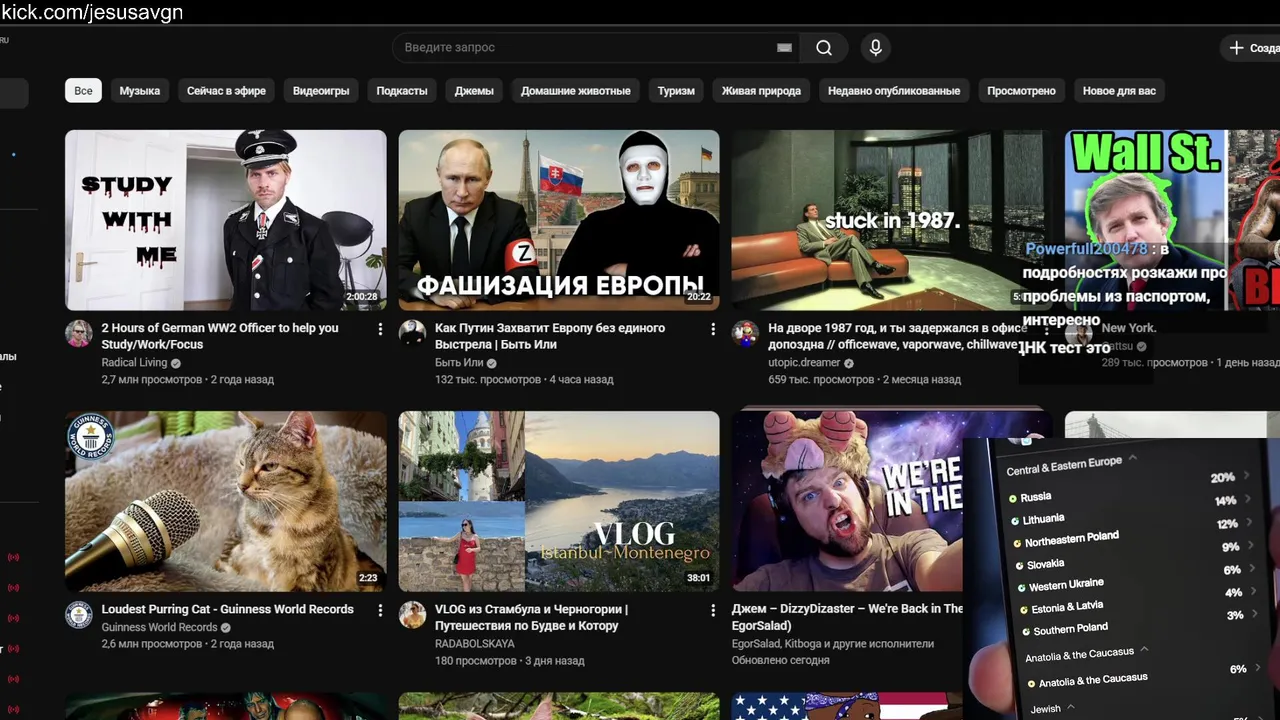Go to Быть Или channel name

coord(459,363)
